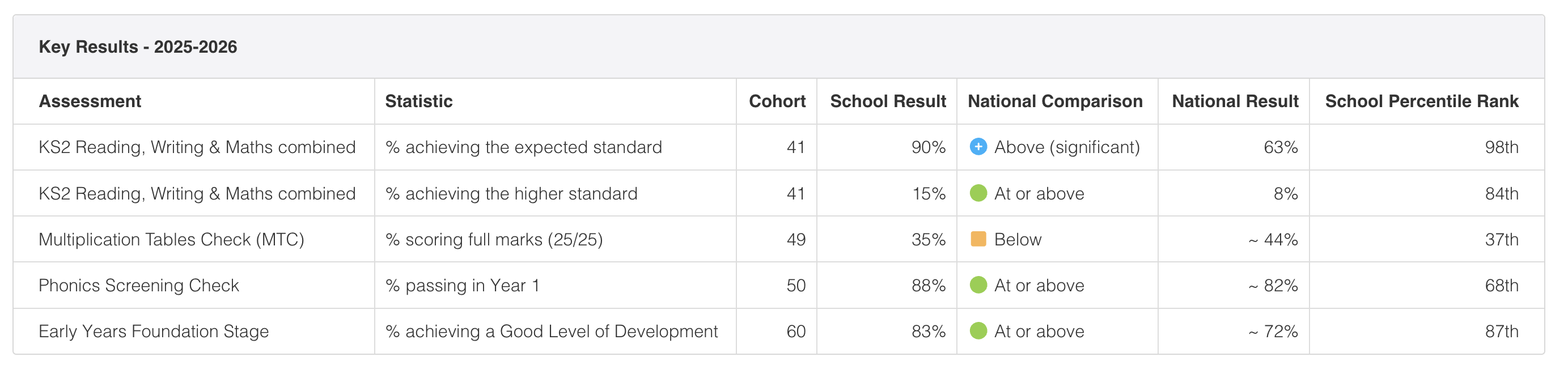The height and width of the screenshot is (382, 1568).
Task: Select the Statistic column header
Action: 419,101
